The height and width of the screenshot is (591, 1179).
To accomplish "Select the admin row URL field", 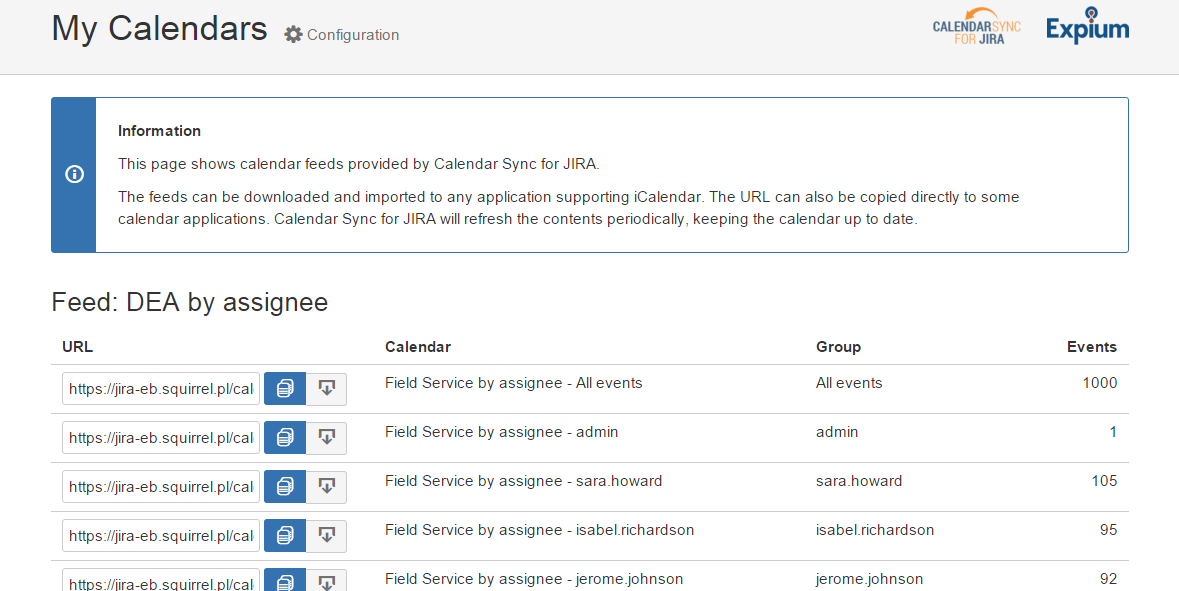I will [161, 438].
